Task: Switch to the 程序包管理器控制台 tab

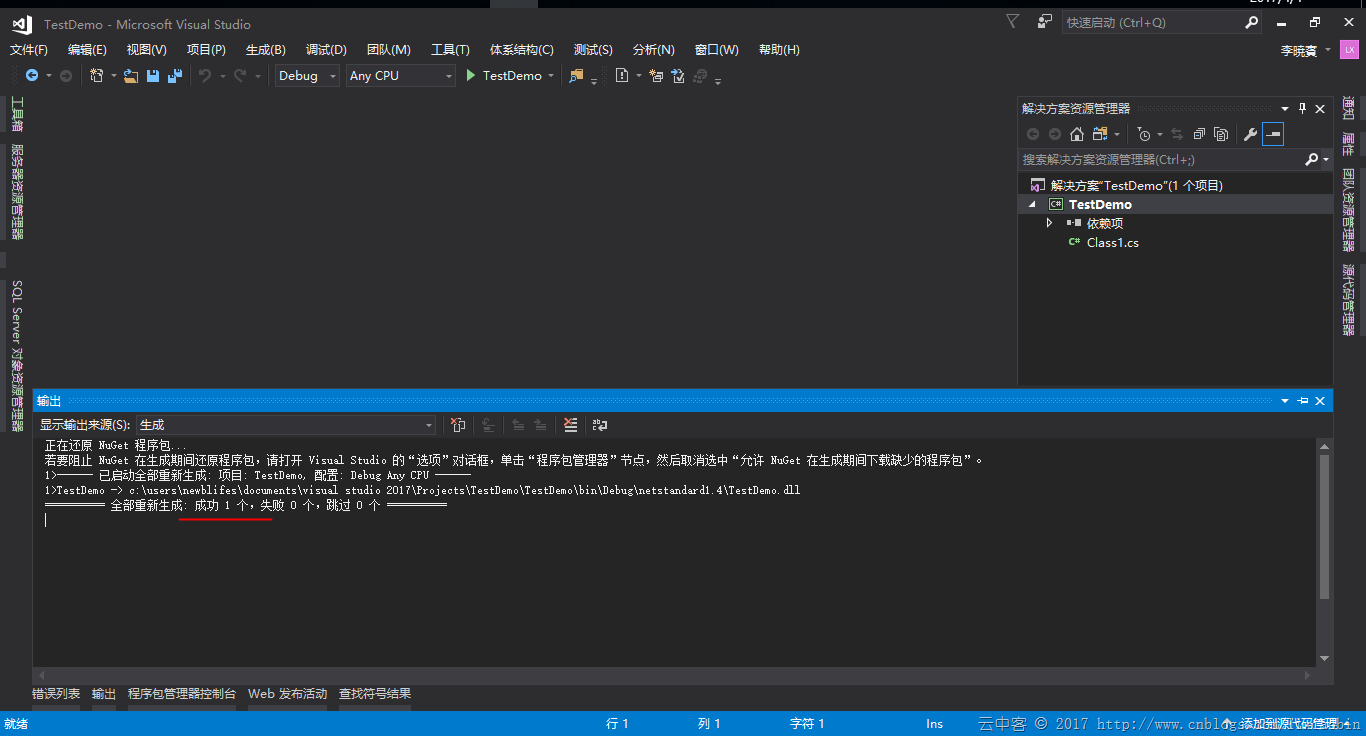Action: click(182, 694)
